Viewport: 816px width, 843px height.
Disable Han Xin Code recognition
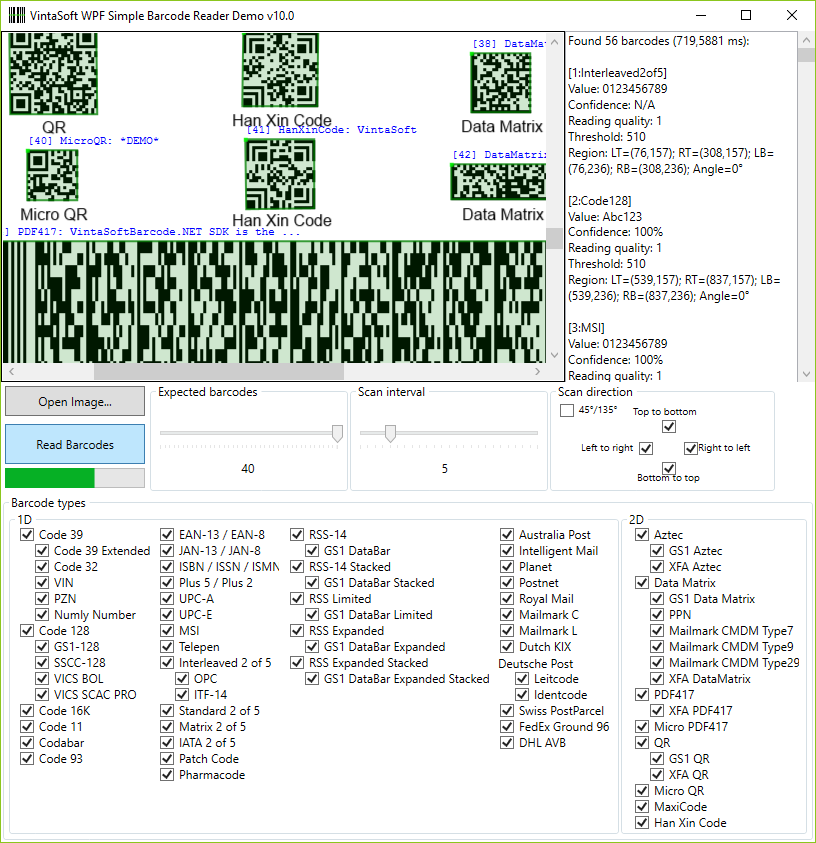click(x=642, y=823)
